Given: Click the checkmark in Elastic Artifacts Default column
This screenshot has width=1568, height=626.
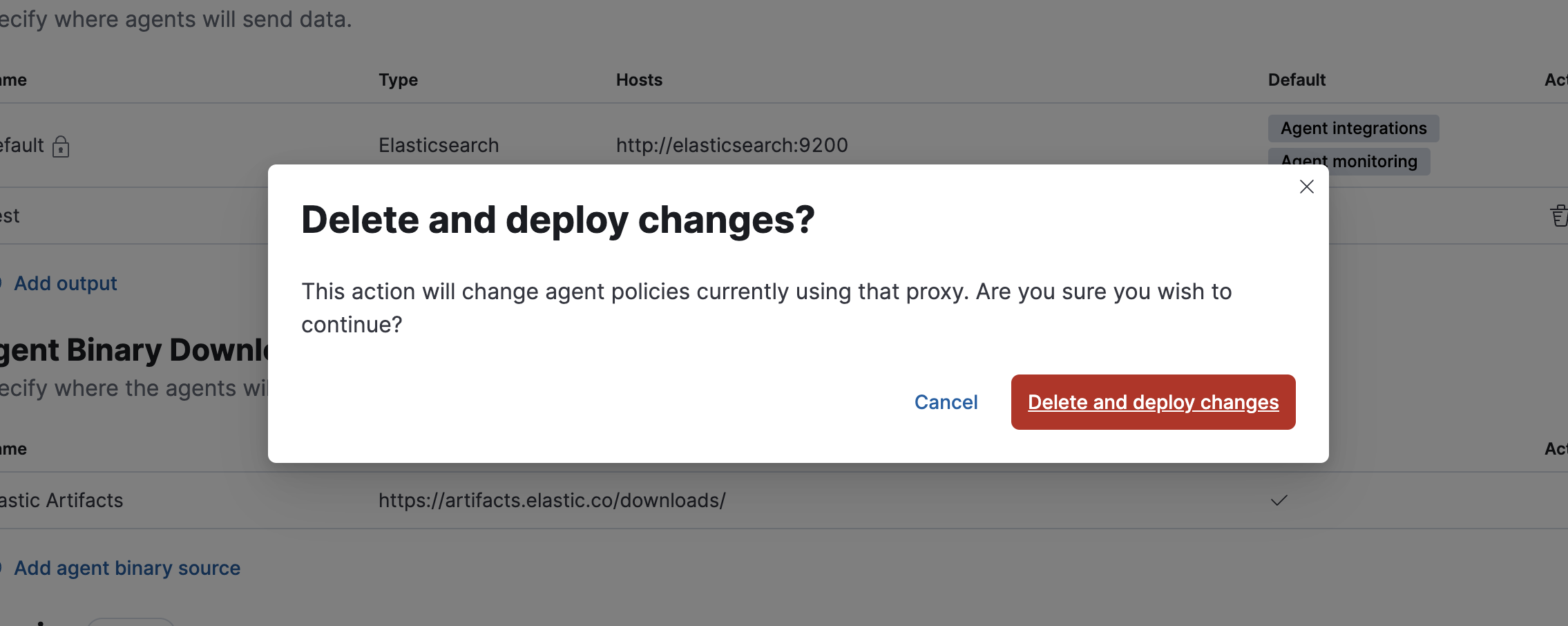Looking at the screenshot, I should pyautogui.click(x=1278, y=500).
